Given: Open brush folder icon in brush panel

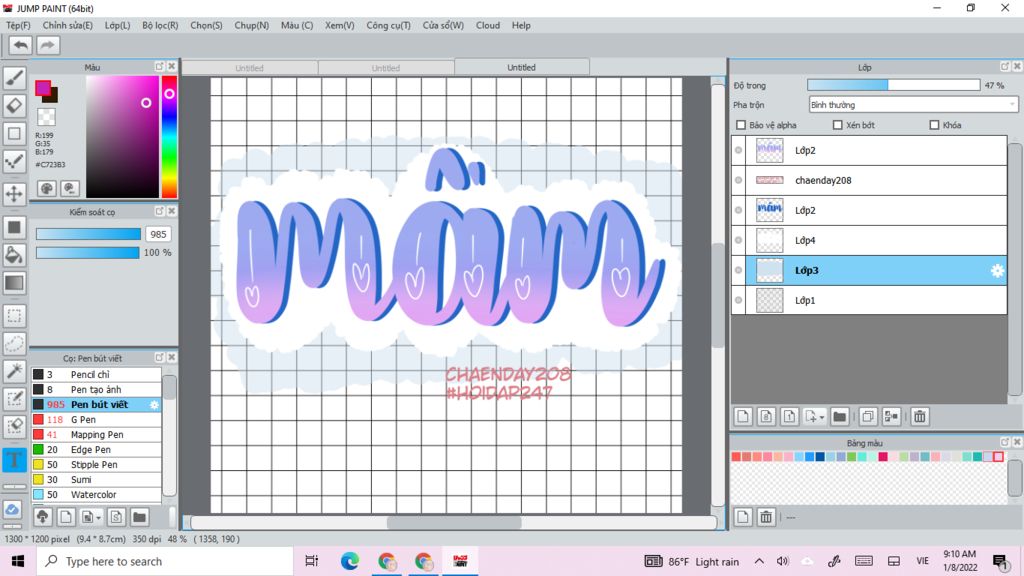Looking at the screenshot, I should (x=139, y=517).
